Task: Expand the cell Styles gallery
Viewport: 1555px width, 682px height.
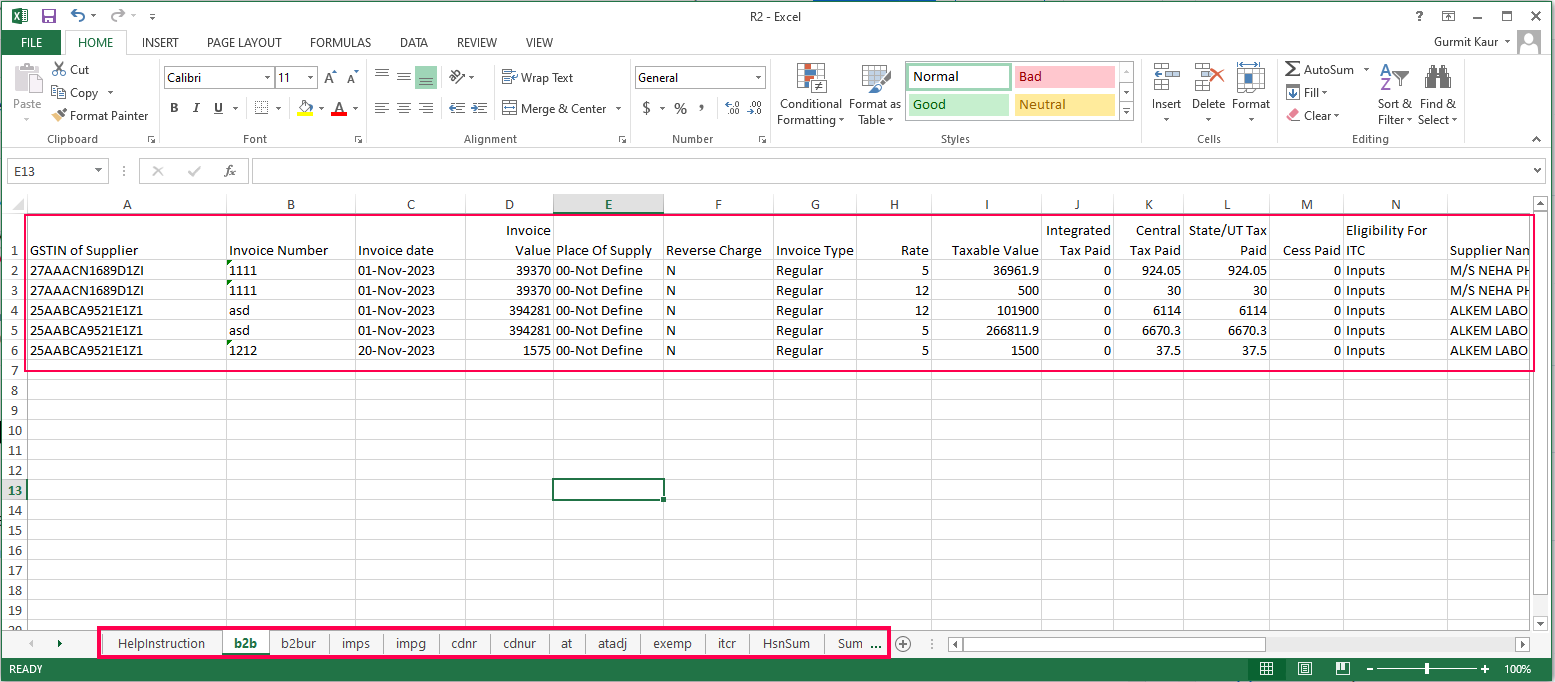Action: click(x=1127, y=113)
